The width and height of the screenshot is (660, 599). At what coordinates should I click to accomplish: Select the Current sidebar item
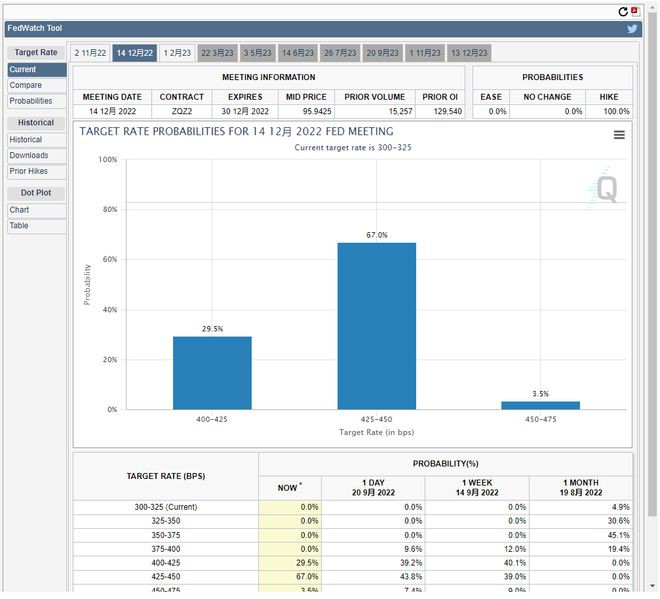click(x=23, y=70)
